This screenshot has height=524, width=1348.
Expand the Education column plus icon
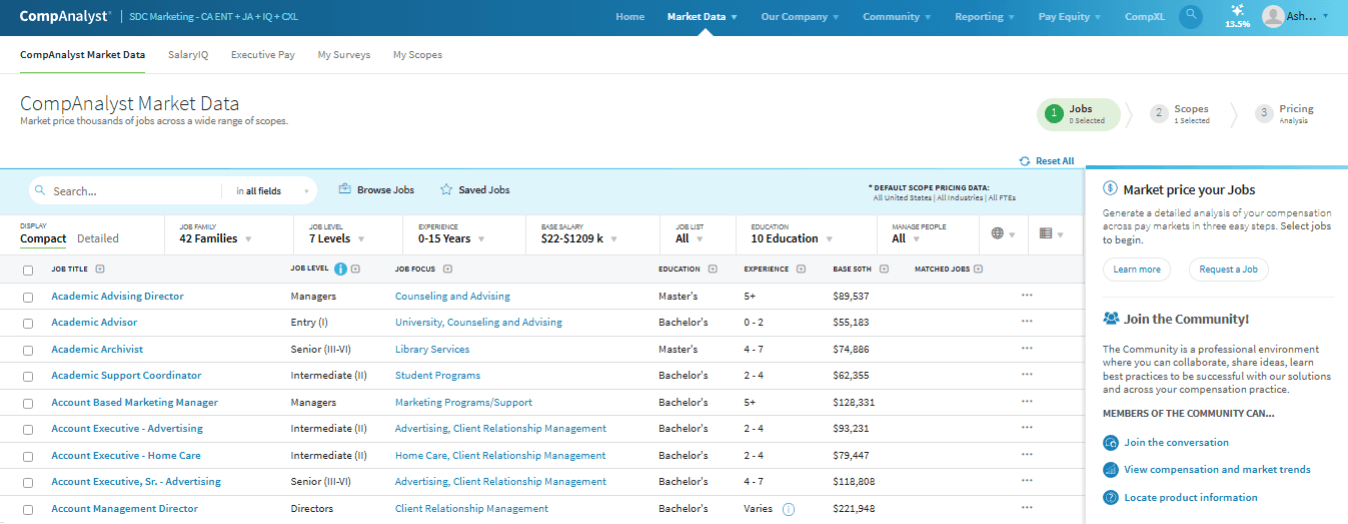point(713,269)
